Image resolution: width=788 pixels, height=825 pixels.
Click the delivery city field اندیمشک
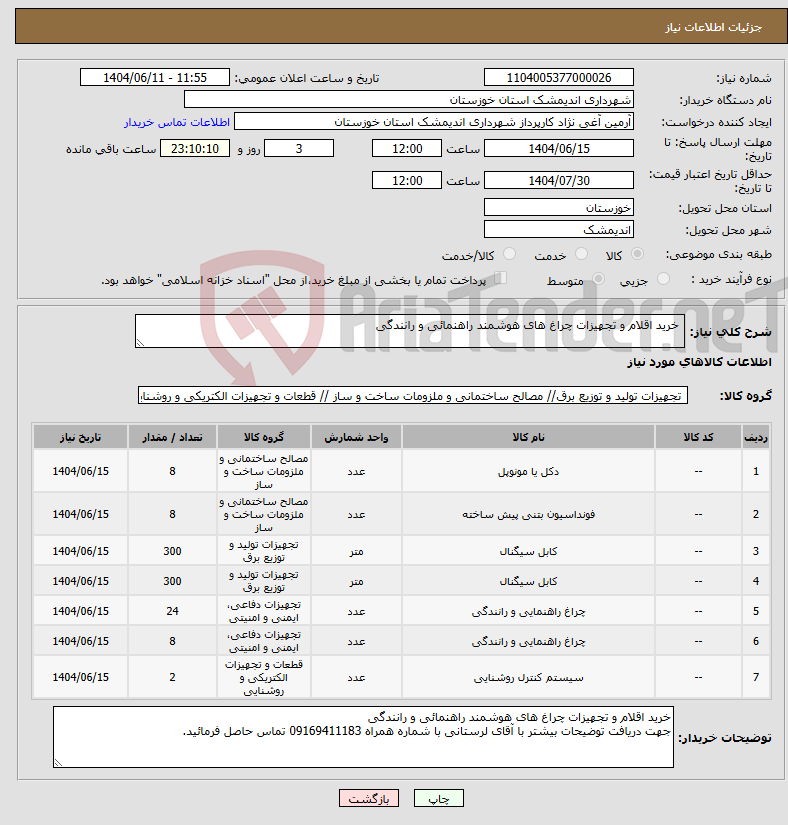559,229
